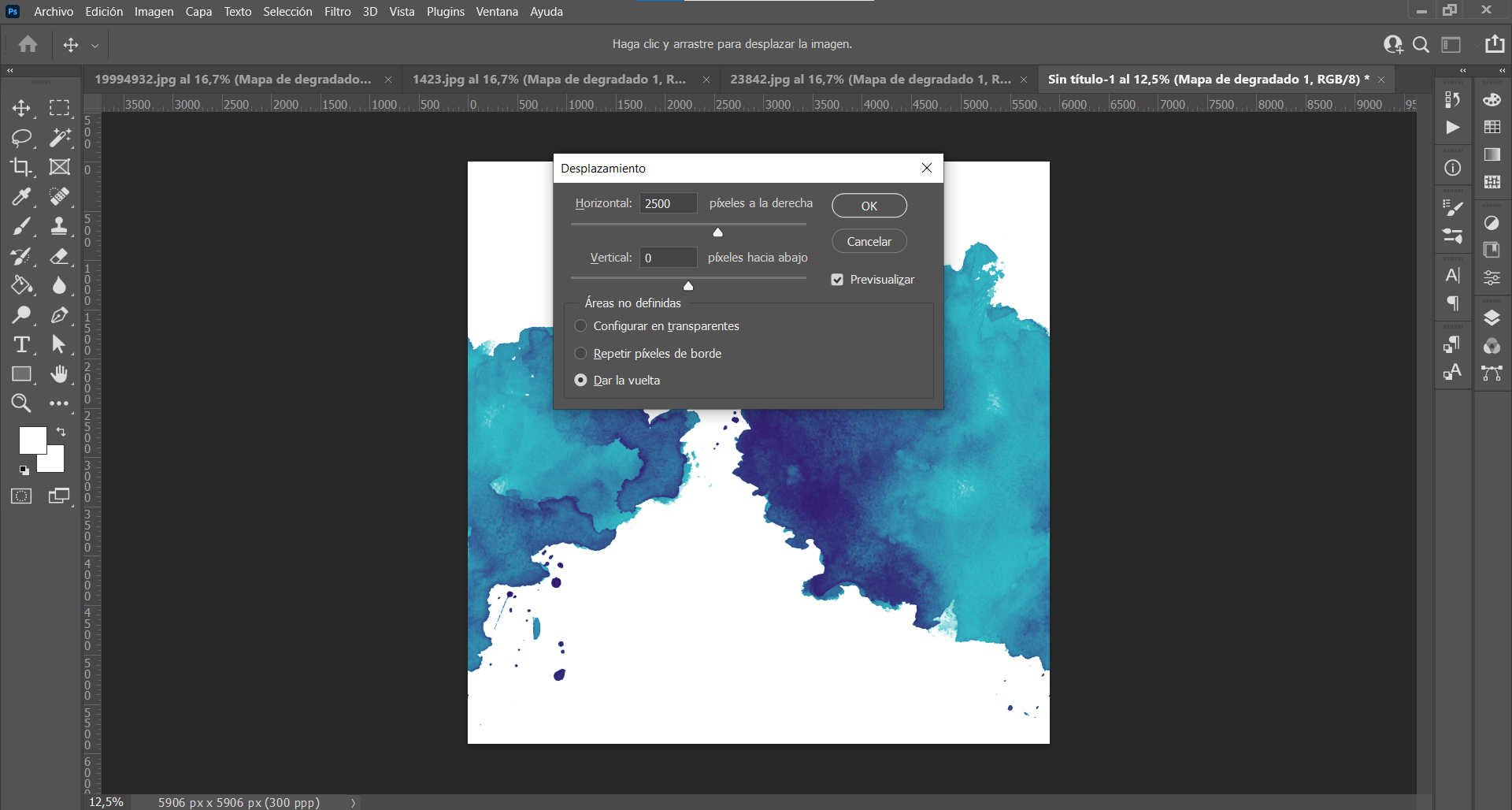Select the Crop tool

[x=21, y=167]
